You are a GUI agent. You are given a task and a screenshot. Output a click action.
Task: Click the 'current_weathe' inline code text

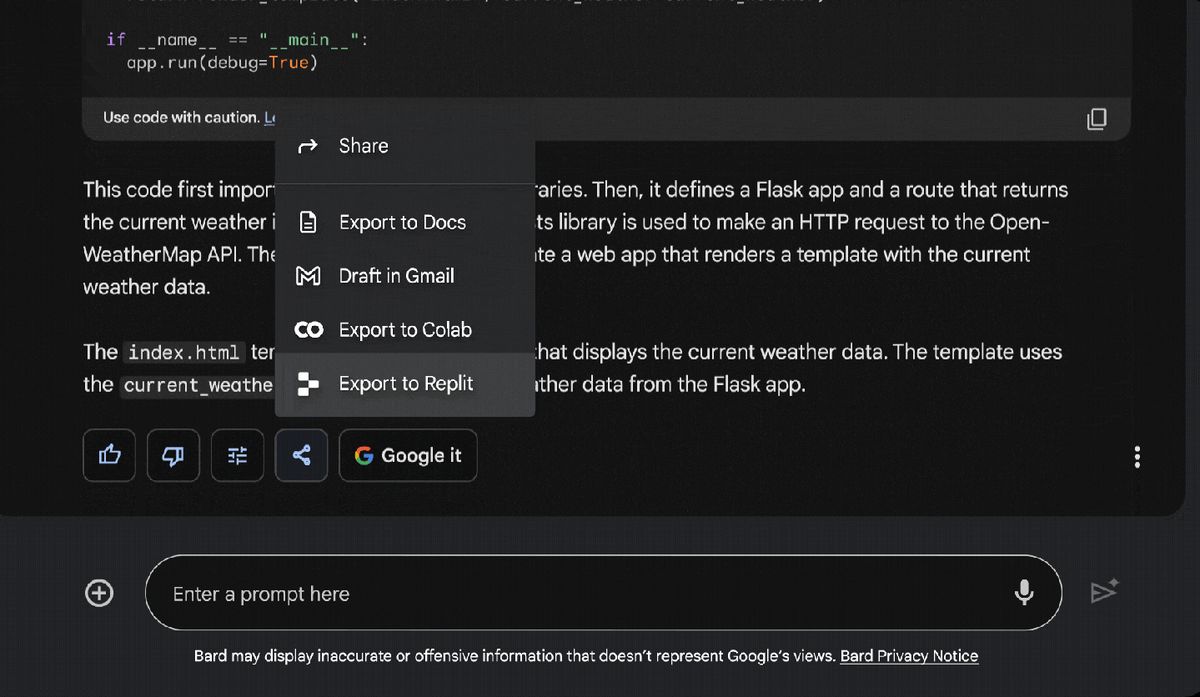click(198, 386)
